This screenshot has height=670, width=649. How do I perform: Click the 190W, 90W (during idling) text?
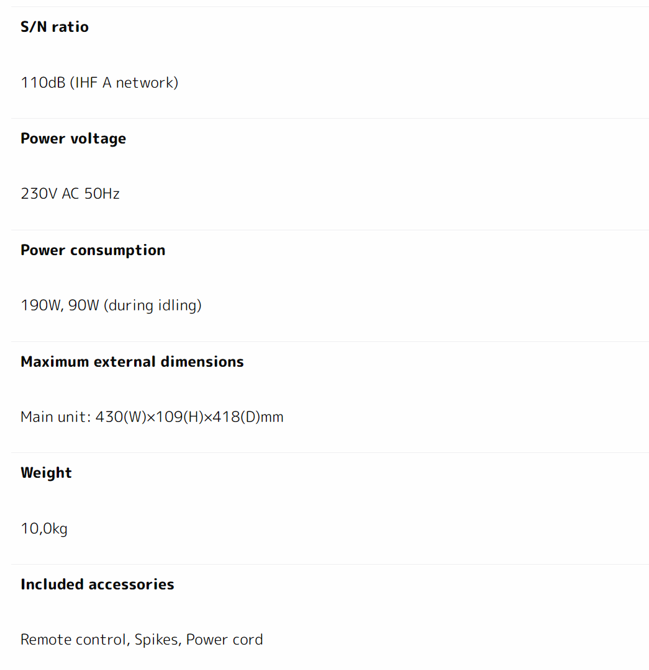coord(111,306)
